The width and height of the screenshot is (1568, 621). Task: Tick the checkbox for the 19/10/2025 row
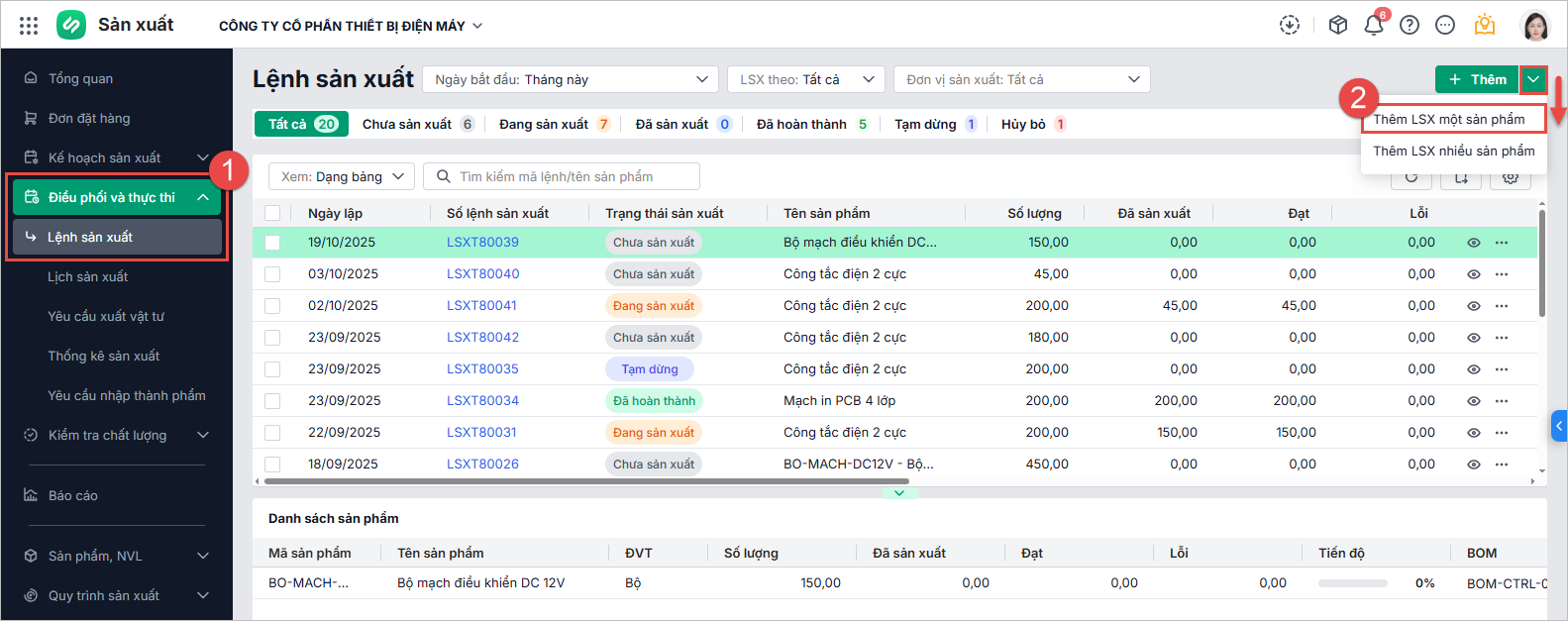pyautogui.click(x=272, y=243)
